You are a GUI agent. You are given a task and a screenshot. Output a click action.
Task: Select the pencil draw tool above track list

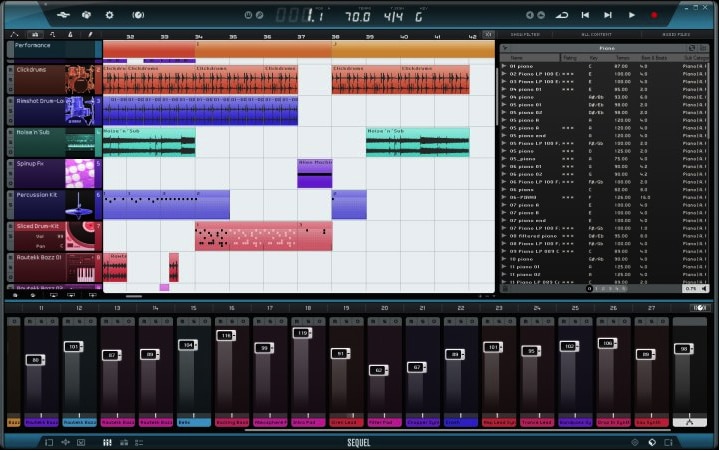click(x=90, y=34)
